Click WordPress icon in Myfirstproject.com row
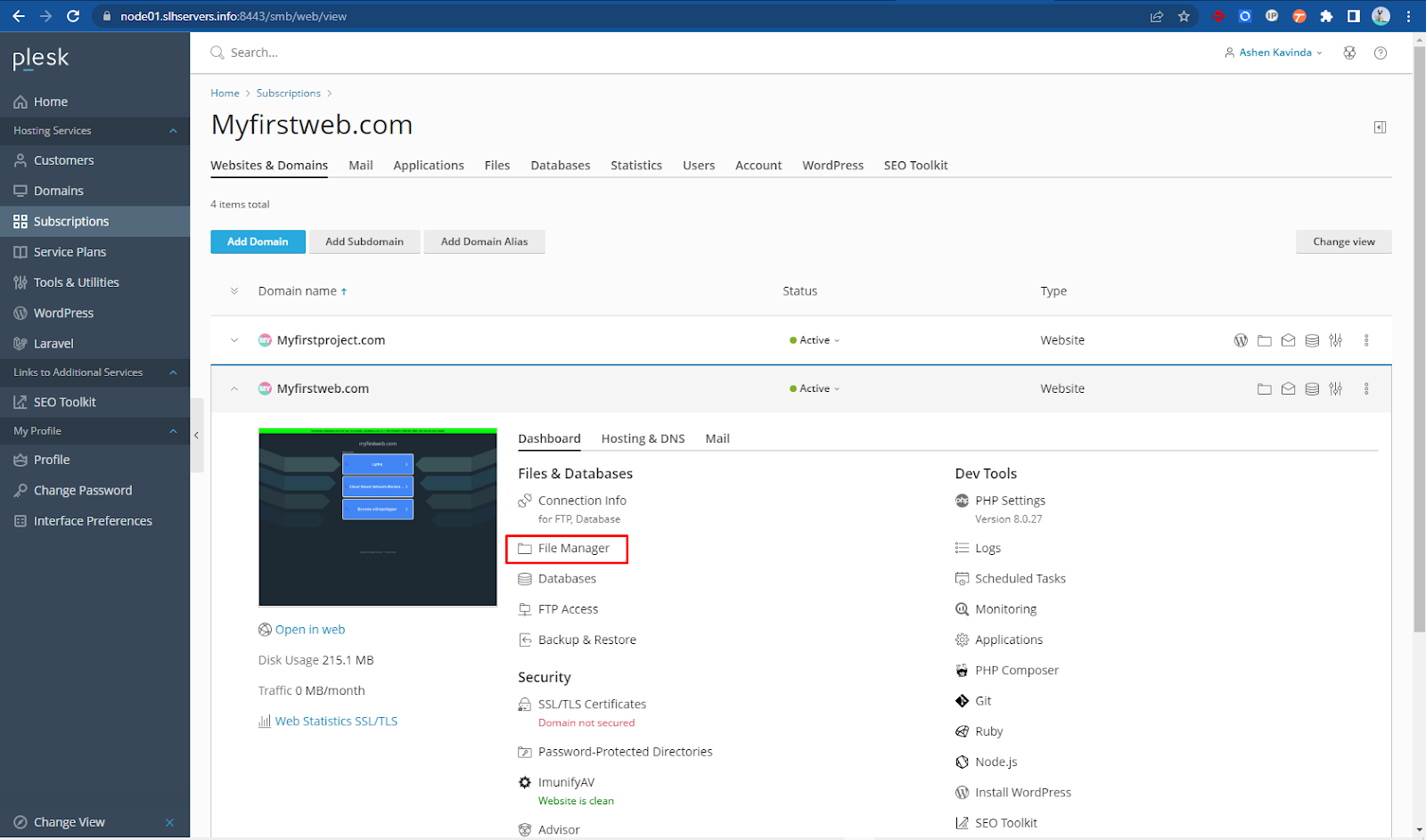The image size is (1426, 840). 1240,340
